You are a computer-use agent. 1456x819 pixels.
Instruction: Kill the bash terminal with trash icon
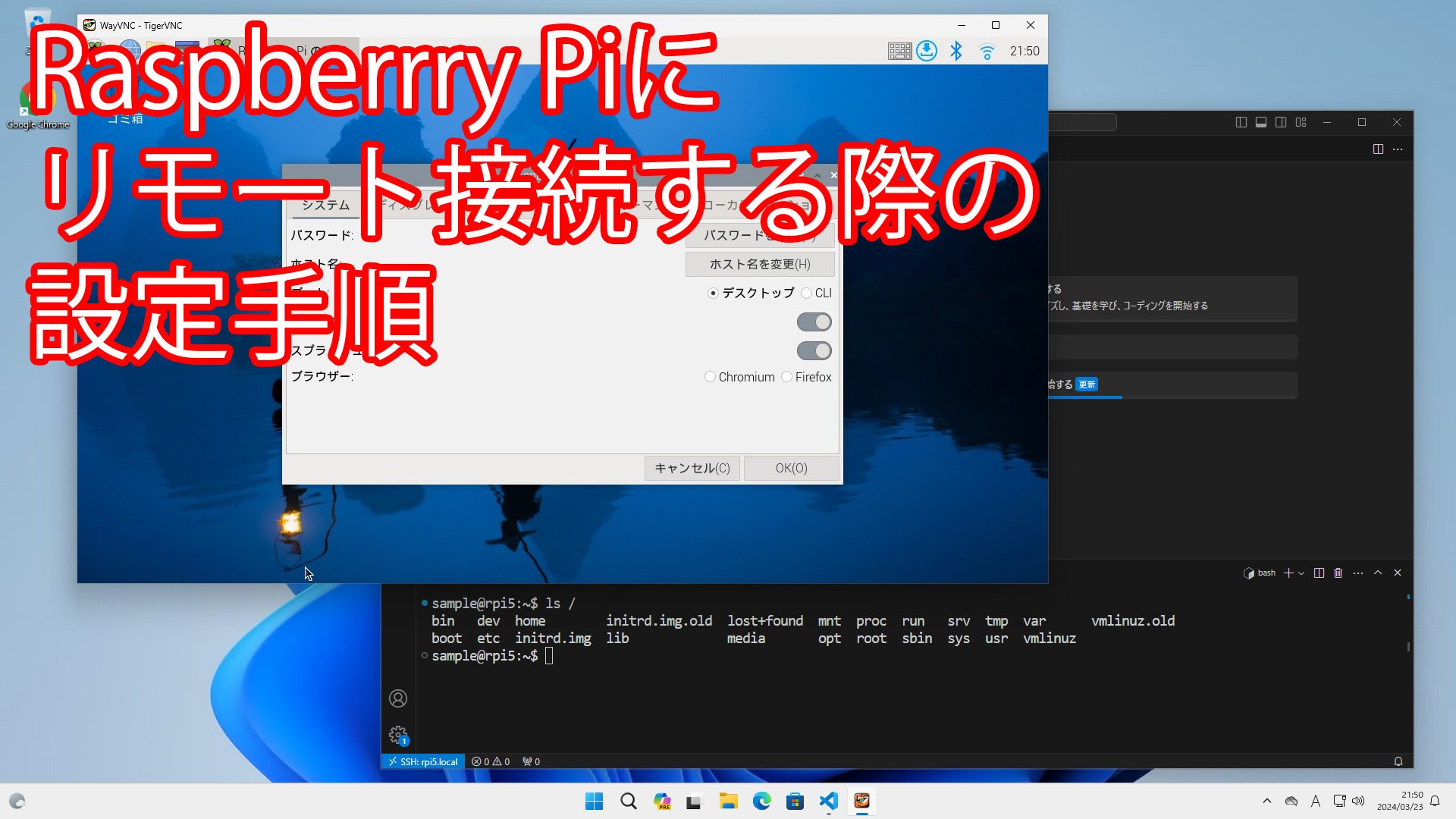1338,573
